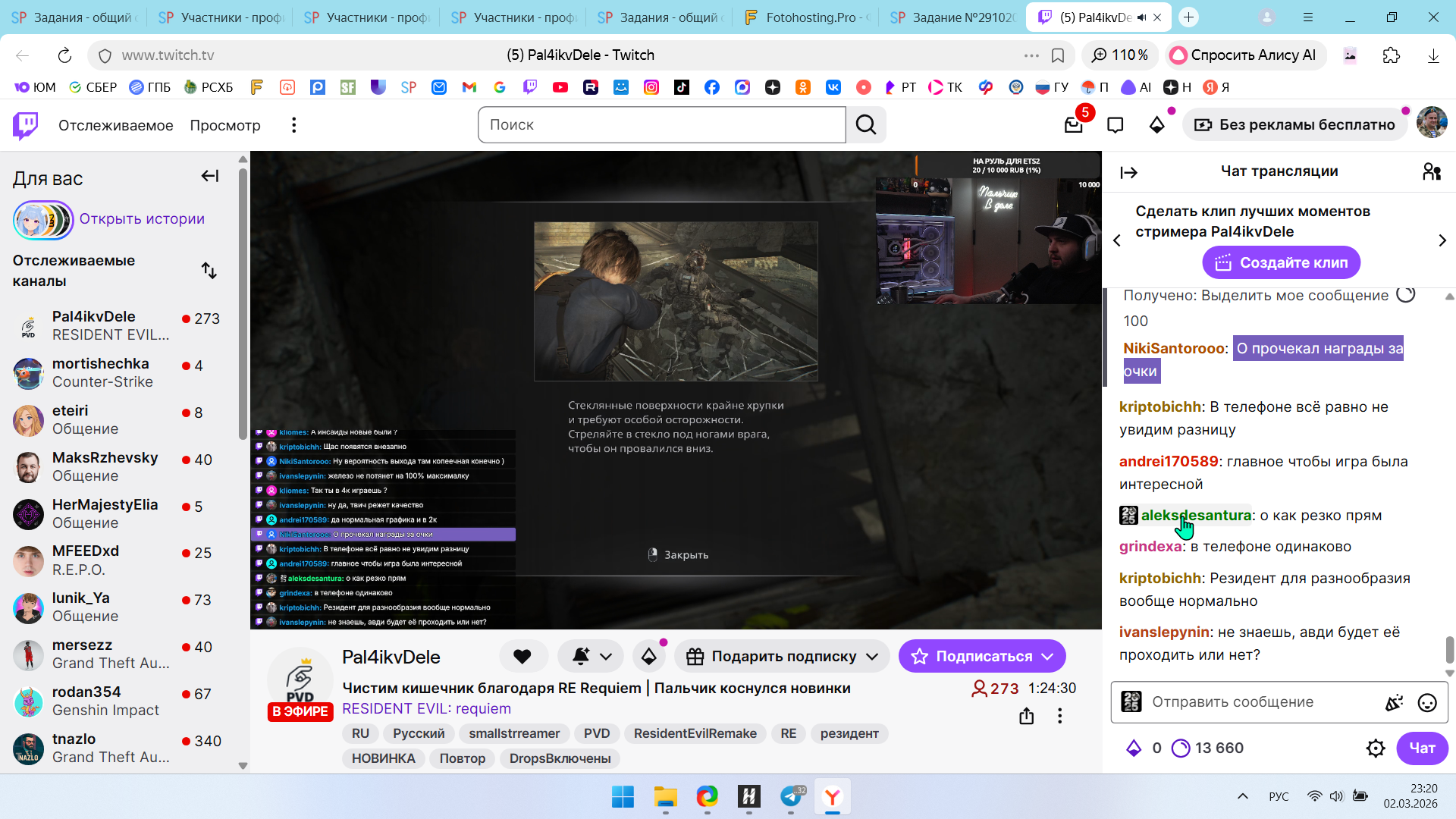This screenshot has height=819, width=1456.
Task: Open Twitch notifications inbox icon
Action: click(x=1073, y=125)
